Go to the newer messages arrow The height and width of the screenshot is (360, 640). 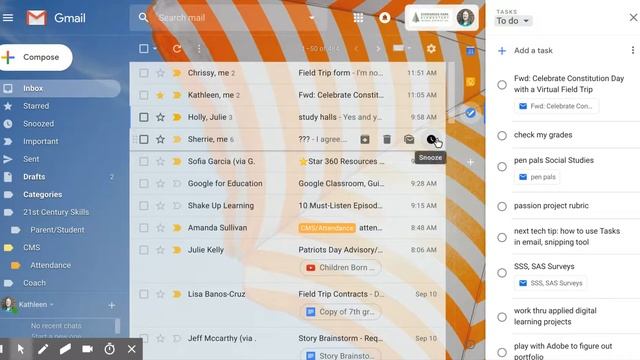pyautogui.click(x=356, y=49)
